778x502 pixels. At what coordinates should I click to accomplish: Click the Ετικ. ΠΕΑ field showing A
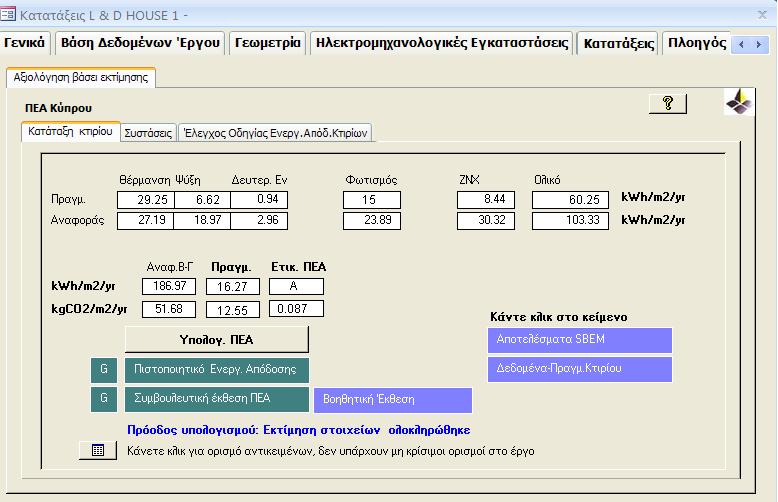(x=296, y=286)
